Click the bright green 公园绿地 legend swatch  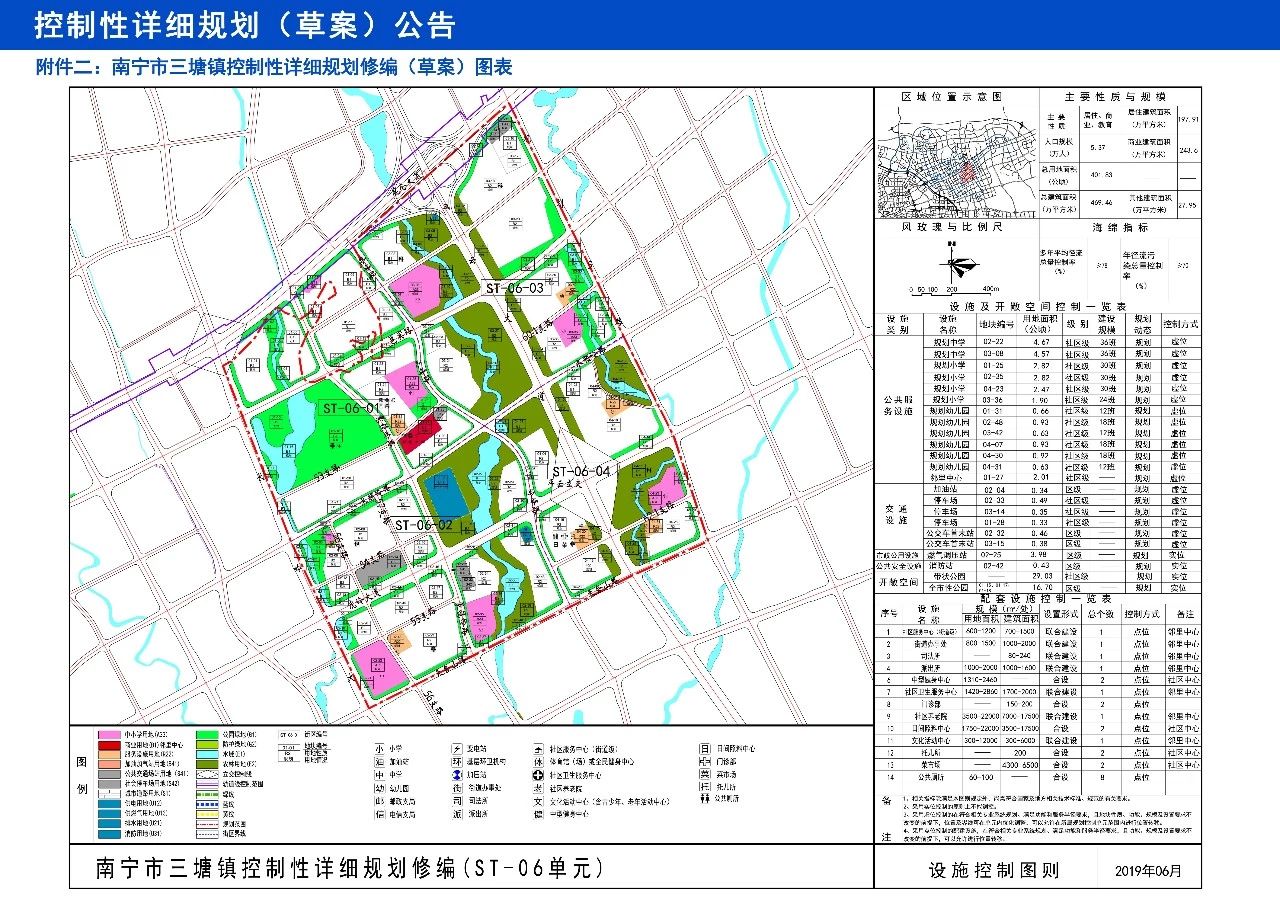[x=207, y=735]
